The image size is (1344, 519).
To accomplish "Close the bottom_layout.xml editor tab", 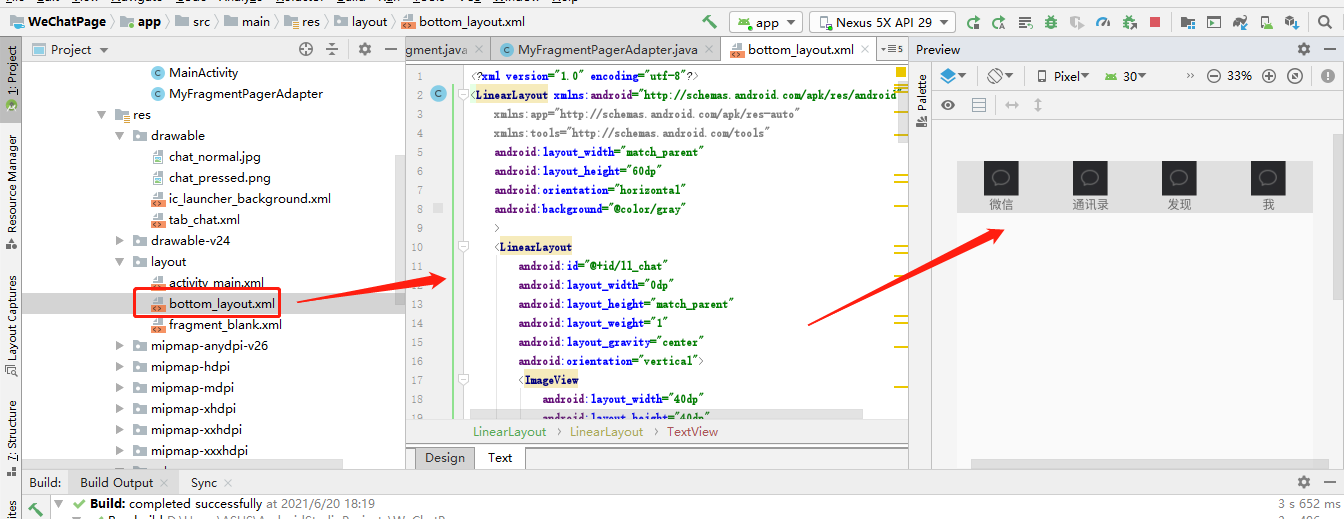I will pyautogui.click(x=866, y=50).
